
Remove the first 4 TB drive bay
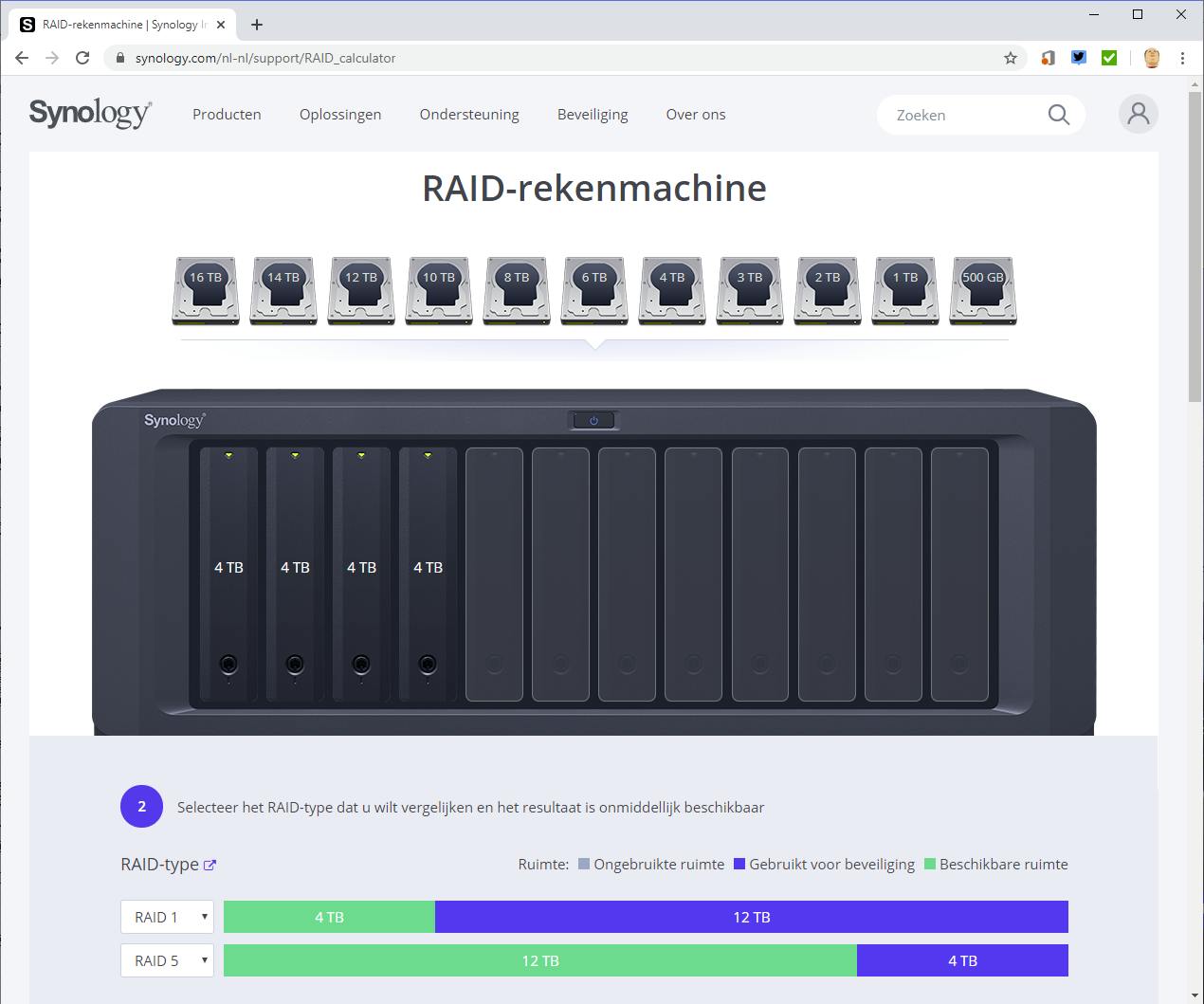click(228, 575)
